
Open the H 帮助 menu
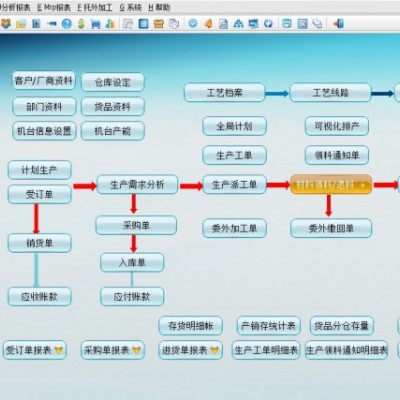click(x=159, y=7)
